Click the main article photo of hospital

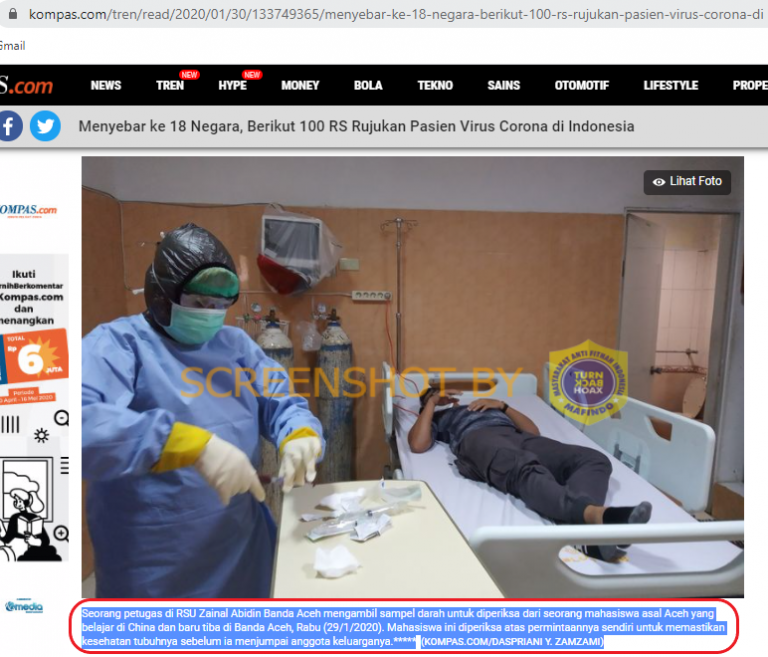coord(412,377)
